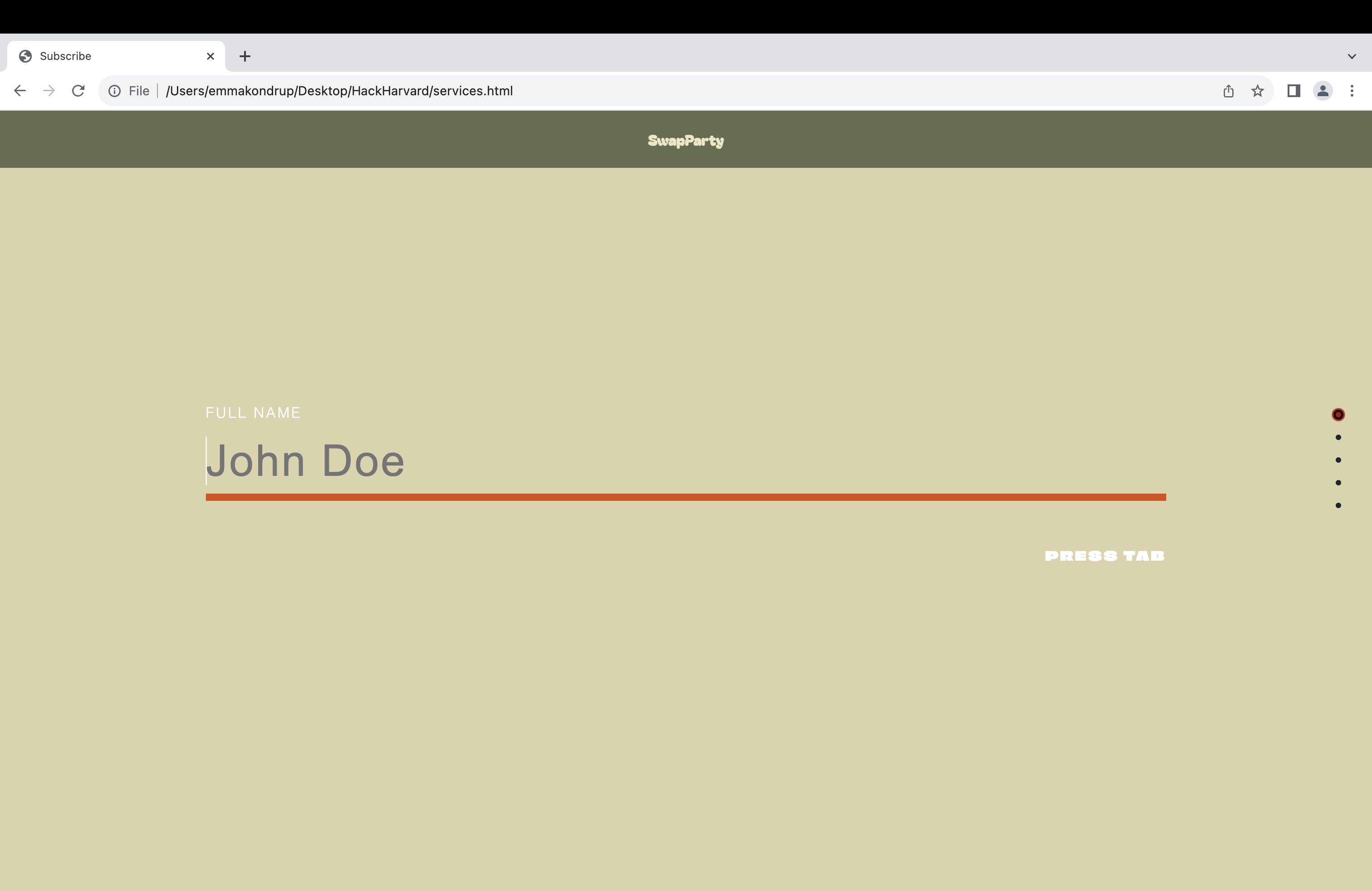The height and width of the screenshot is (891, 1372).
Task: Reload the current page
Action: tap(78, 90)
